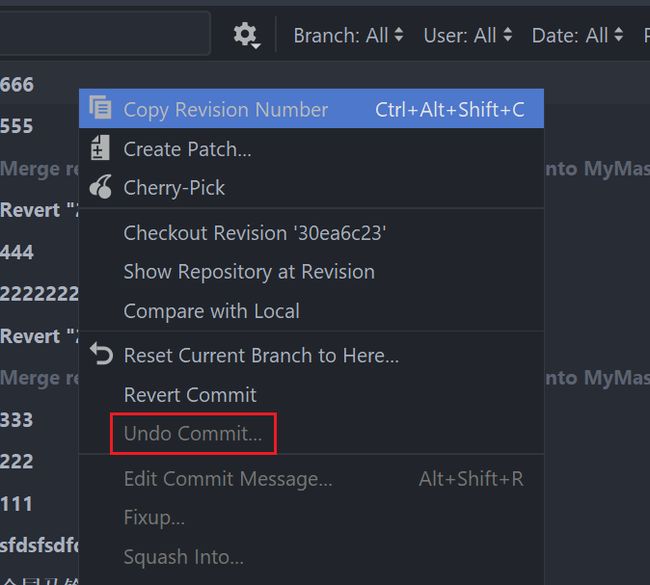The width and height of the screenshot is (650, 585).
Task: Click the Reset Current Branch arrow icon
Action: pos(101,354)
